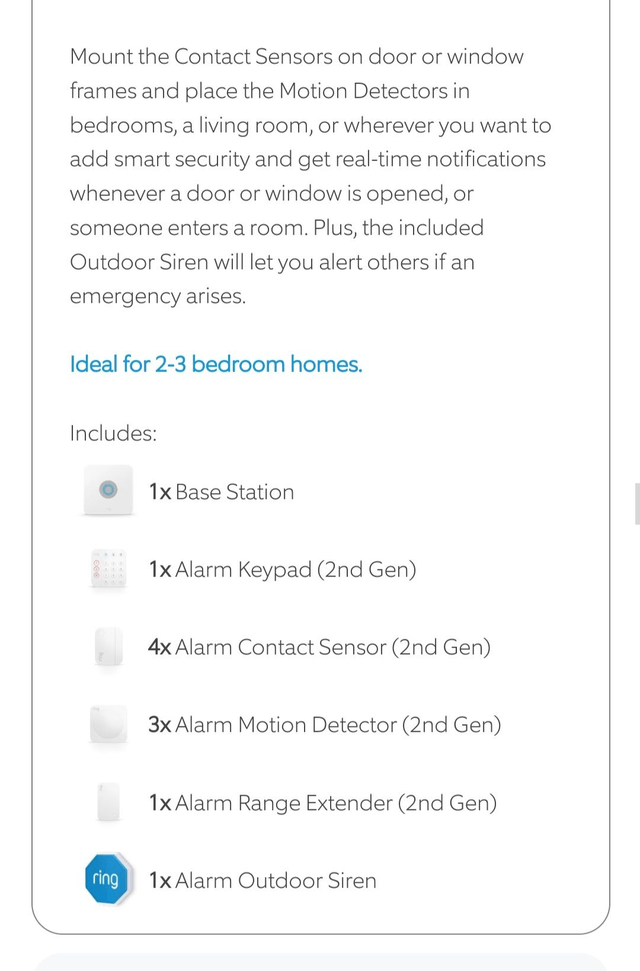Click the 'Includes:' heading

(x=113, y=433)
